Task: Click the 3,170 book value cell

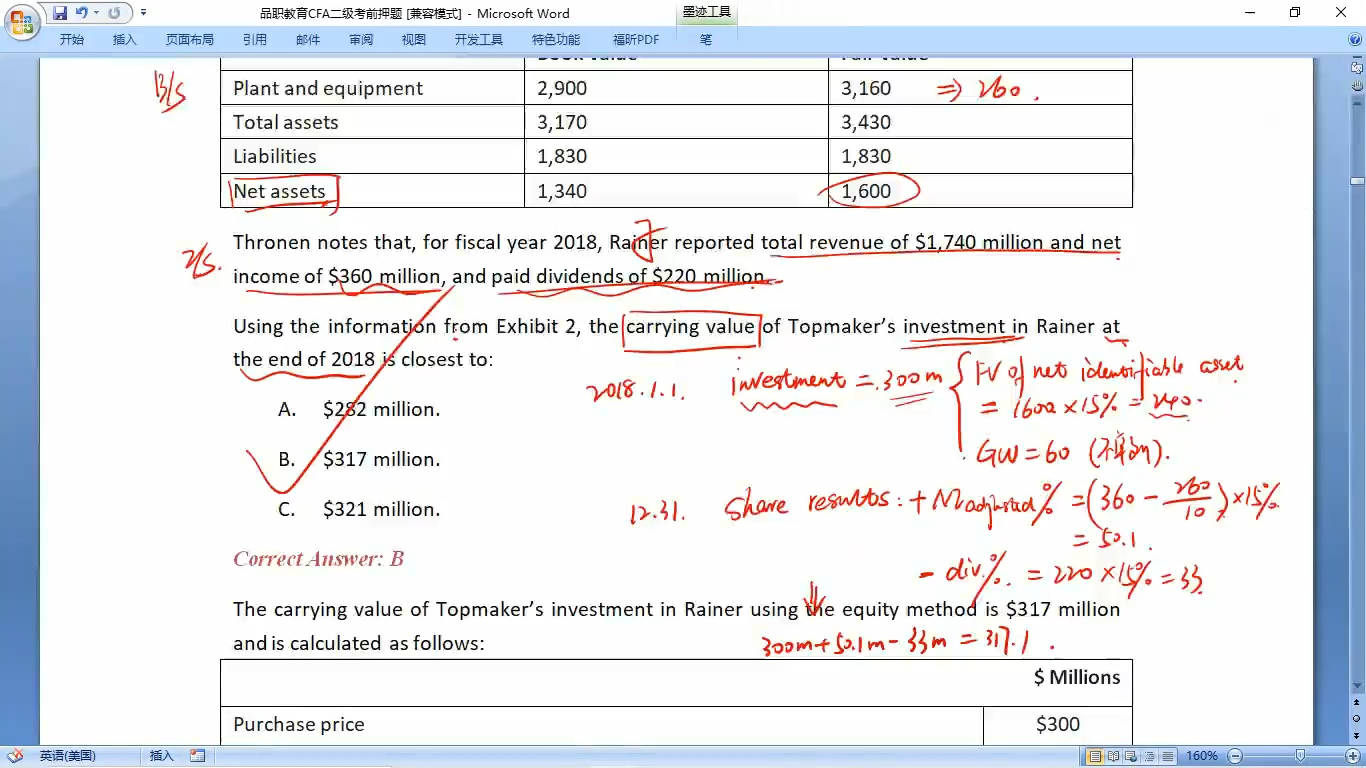Action: pyautogui.click(x=676, y=122)
